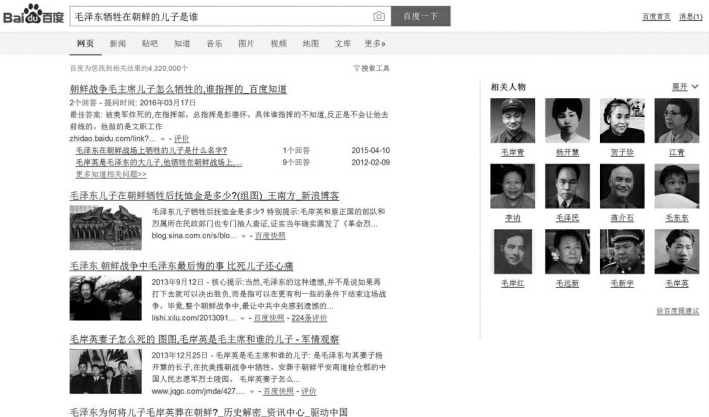Open 224条评价 link
Image resolution: width=709 pixels, height=417 pixels.
(309, 318)
